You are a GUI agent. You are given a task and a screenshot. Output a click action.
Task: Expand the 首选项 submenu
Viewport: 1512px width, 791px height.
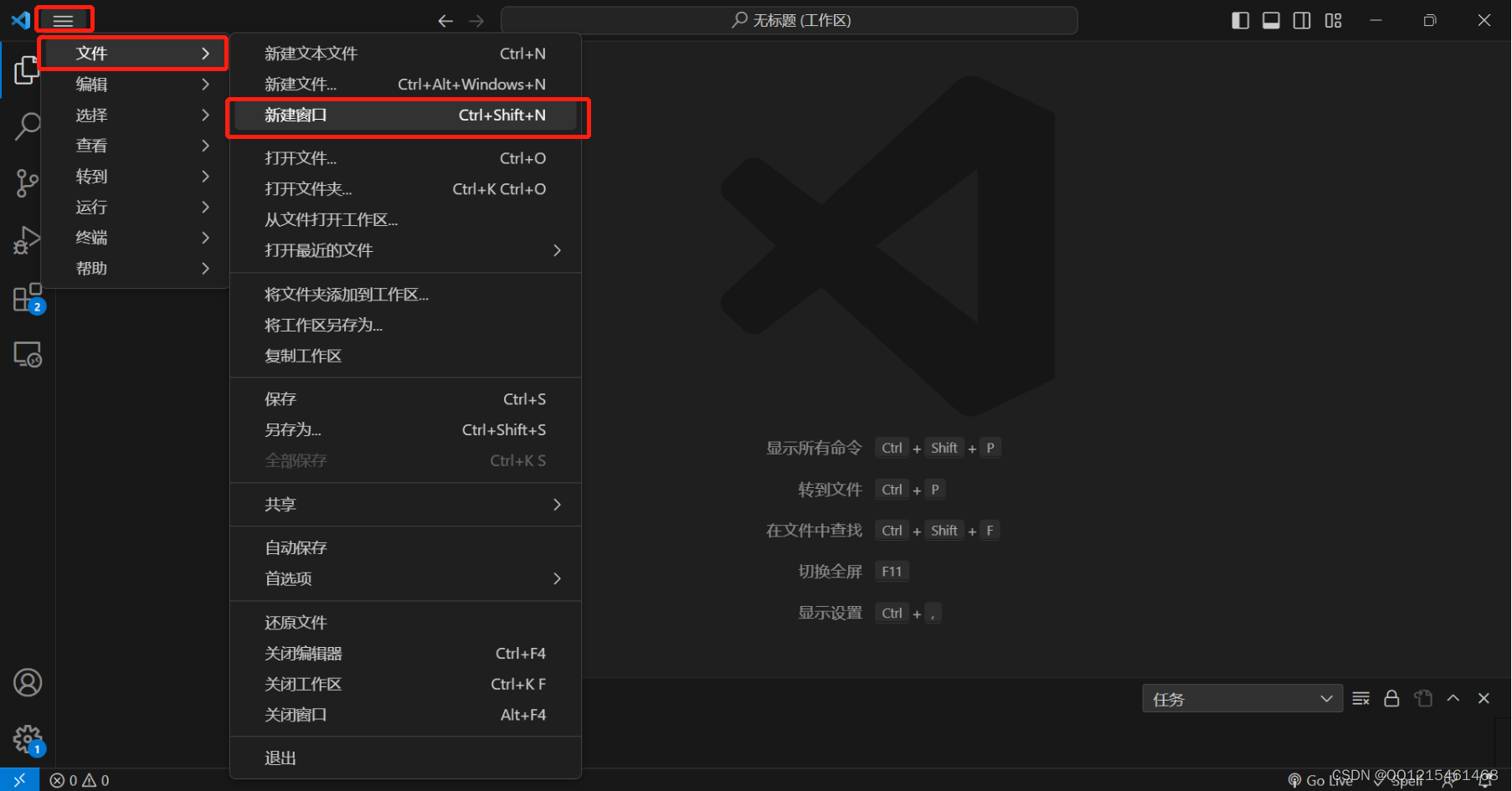pos(405,578)
